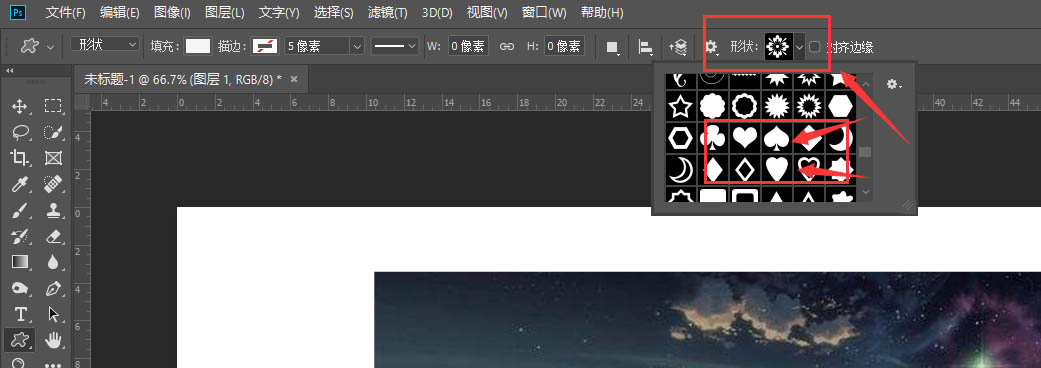Collapse the toolbox with double-arrow

(10, 70)
